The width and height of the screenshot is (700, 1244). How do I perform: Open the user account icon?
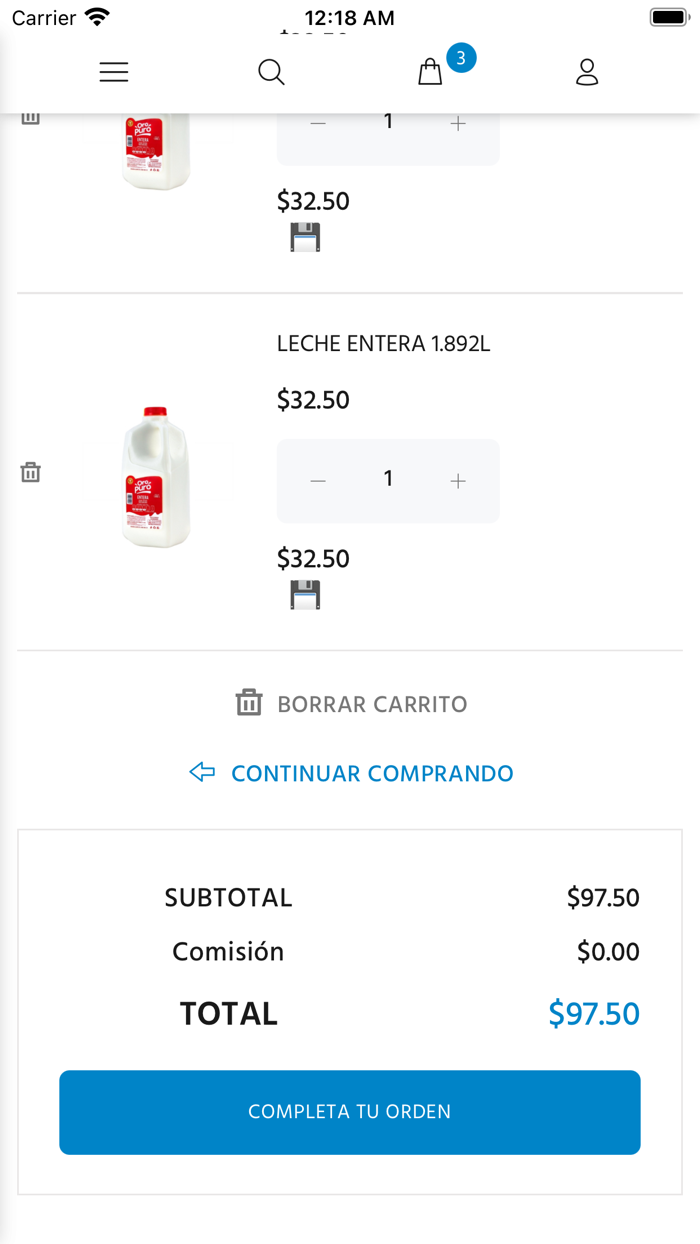tap(587, 71)
